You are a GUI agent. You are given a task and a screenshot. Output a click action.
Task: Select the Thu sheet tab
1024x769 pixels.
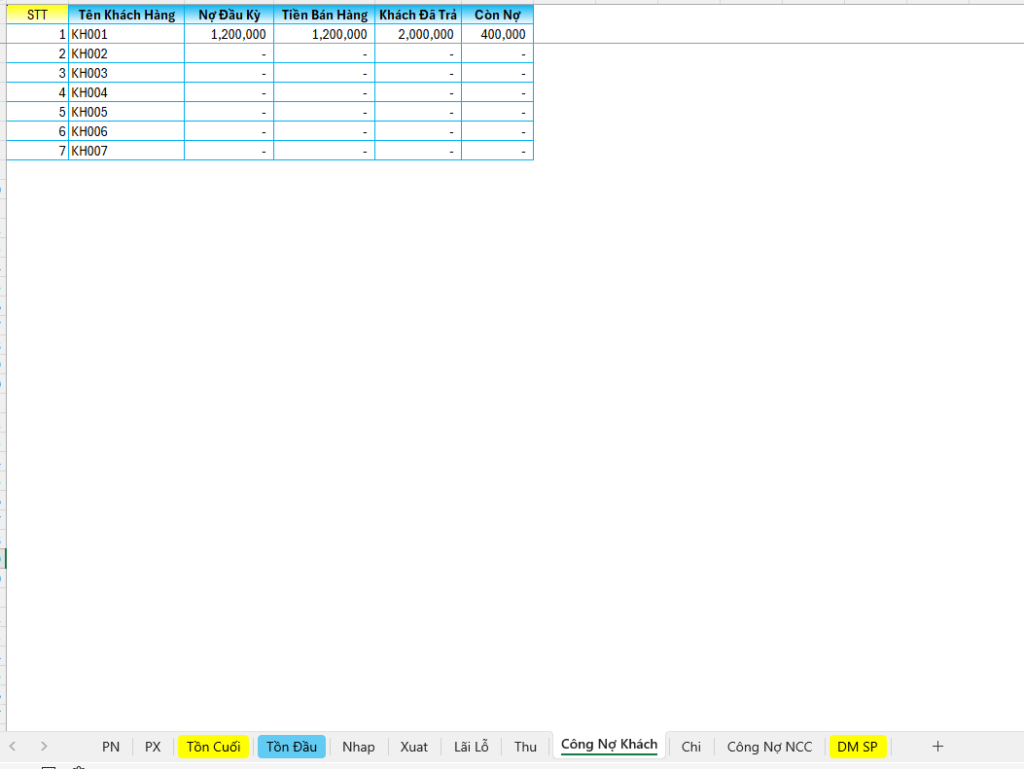click(525, 746)
